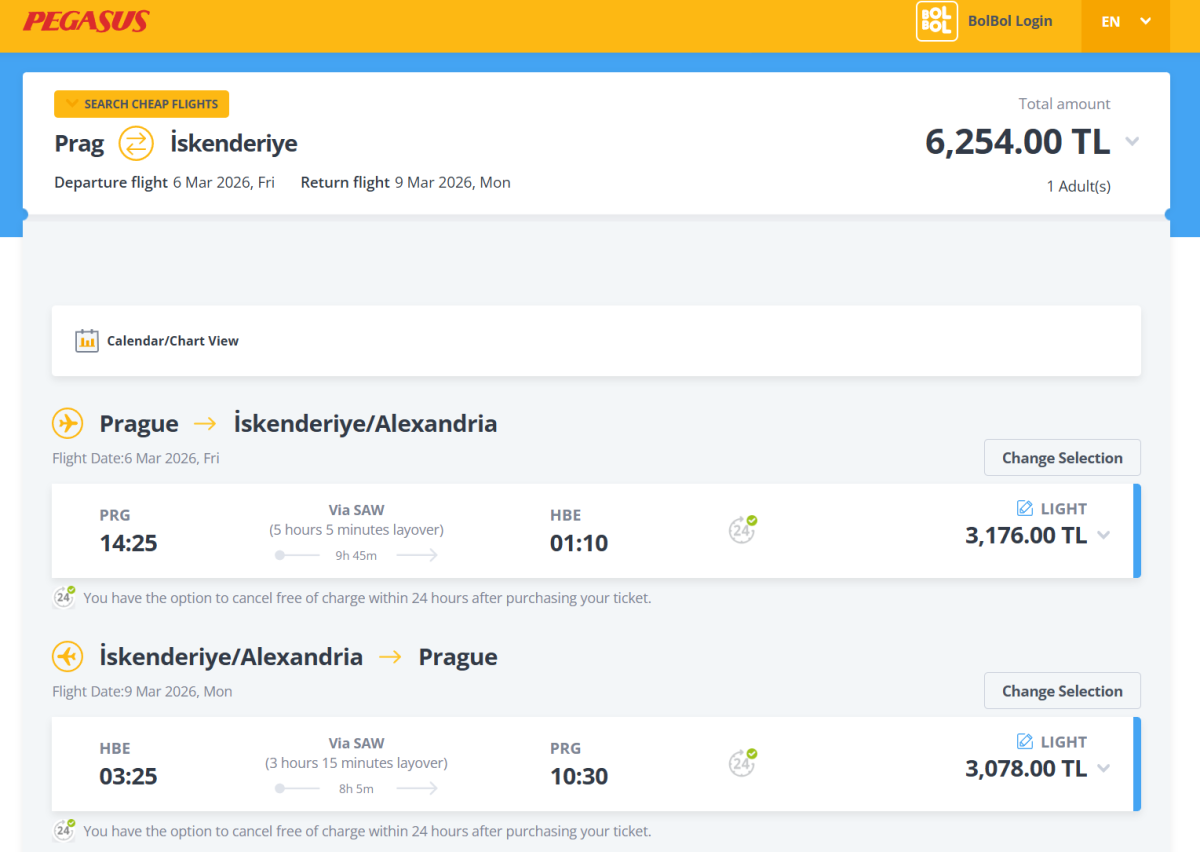
Task: Click the Alexandria return plane icon
Action: coord(67,657)
